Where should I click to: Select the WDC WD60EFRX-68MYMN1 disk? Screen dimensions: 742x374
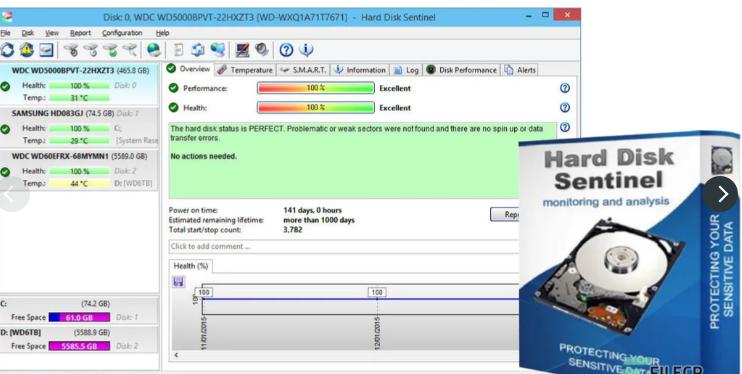tap(79, 170)
